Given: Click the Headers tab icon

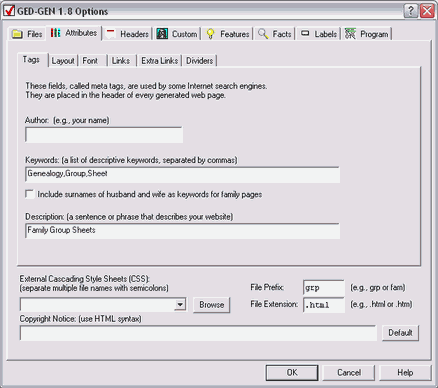Looking at the screenshot, I should coord(110,33).
